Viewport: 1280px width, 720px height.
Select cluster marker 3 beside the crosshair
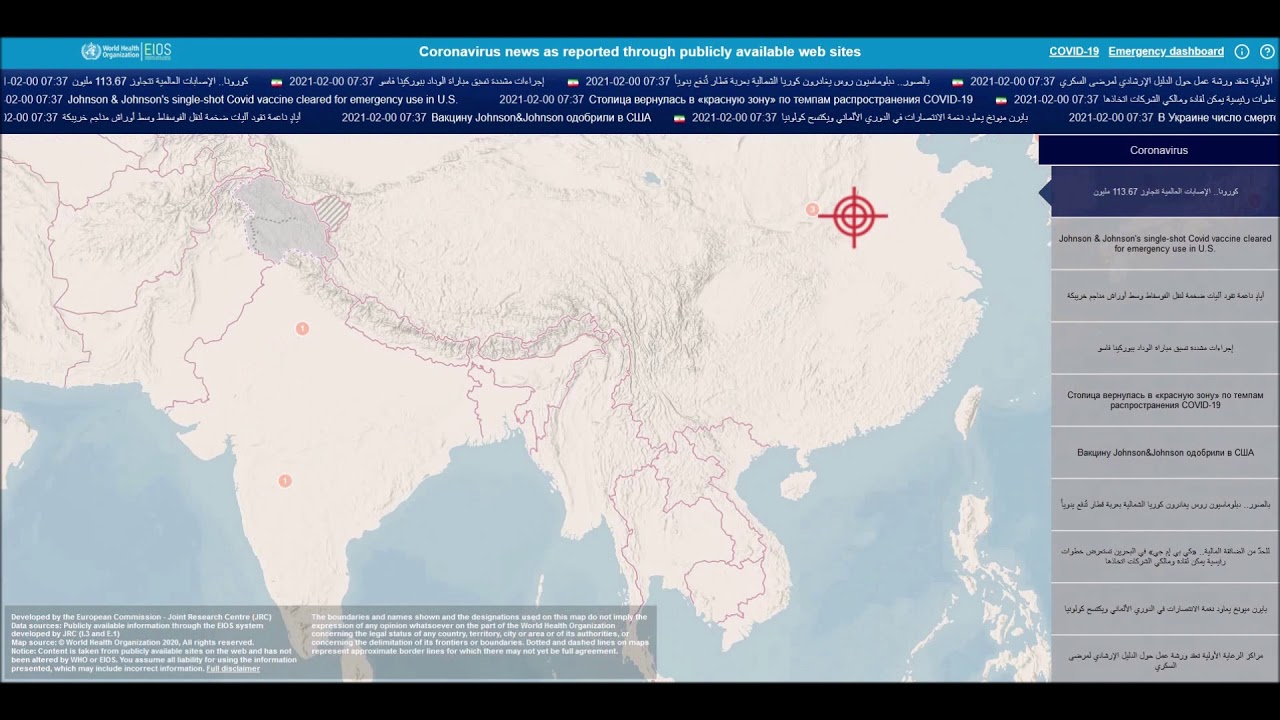point(812,209)
